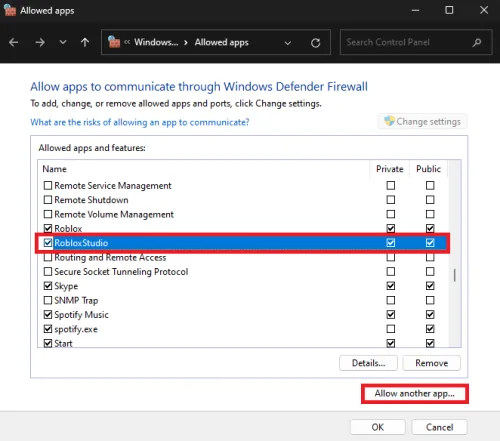Uncheck Private for Roblox

click(391, 228)
